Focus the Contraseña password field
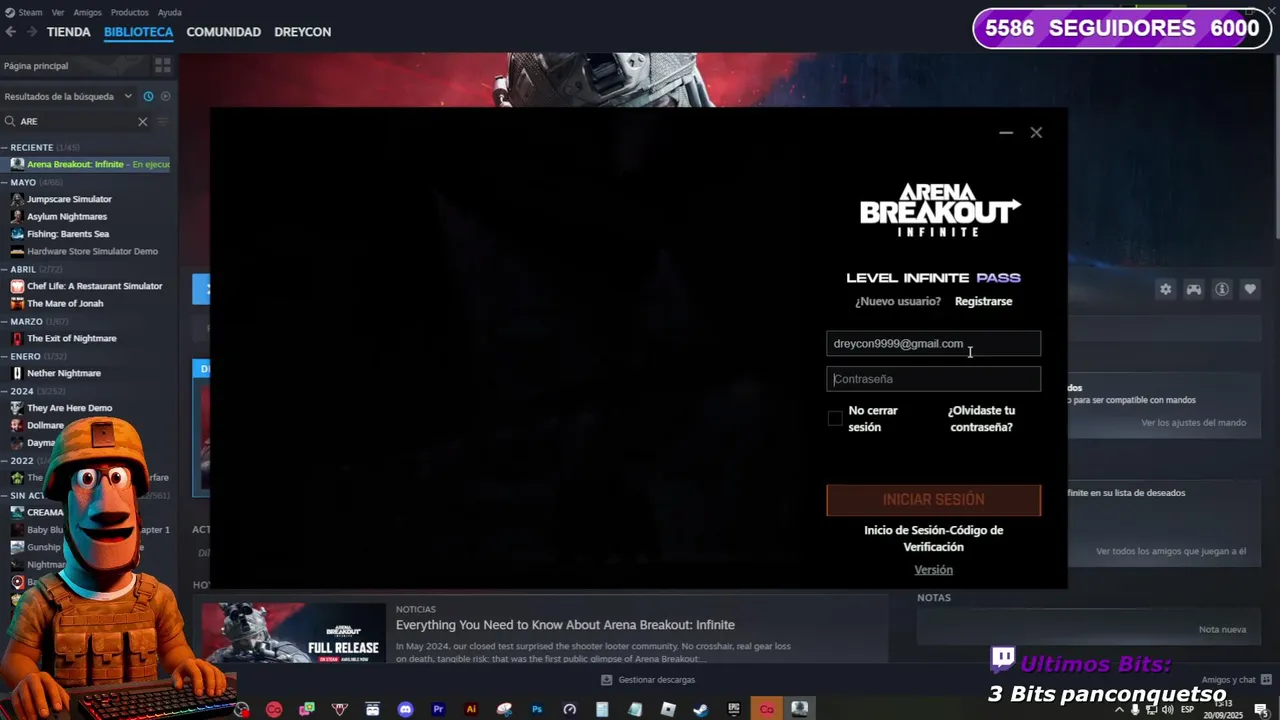The image size is (1280, 720). (x=933, y=379)
